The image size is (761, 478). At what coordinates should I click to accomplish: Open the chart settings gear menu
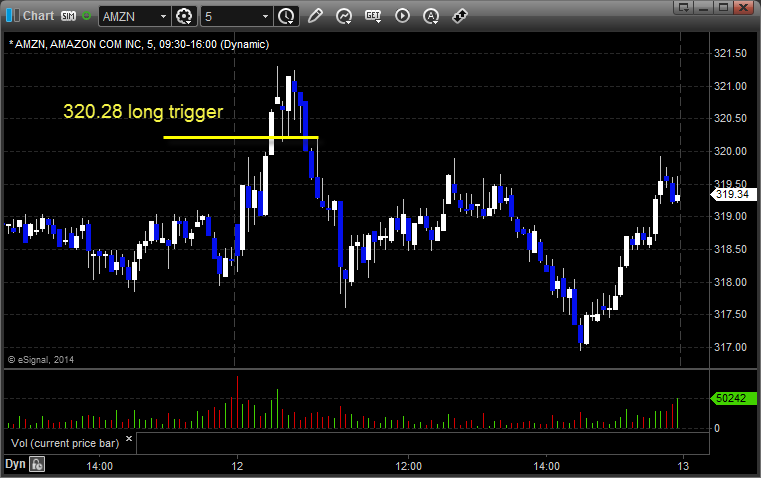pos(184,16)
